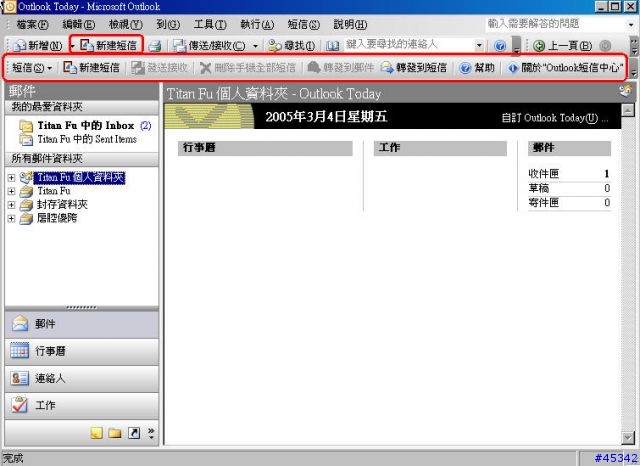The width and height of the screenshot is (640, 466).
Task: Click the 所有郵件資料夾 header
Action: [82, 159]
